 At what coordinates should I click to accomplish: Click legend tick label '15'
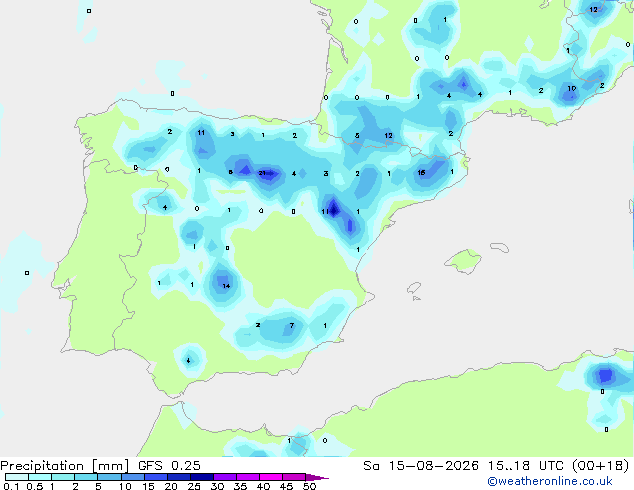point(149,486)
